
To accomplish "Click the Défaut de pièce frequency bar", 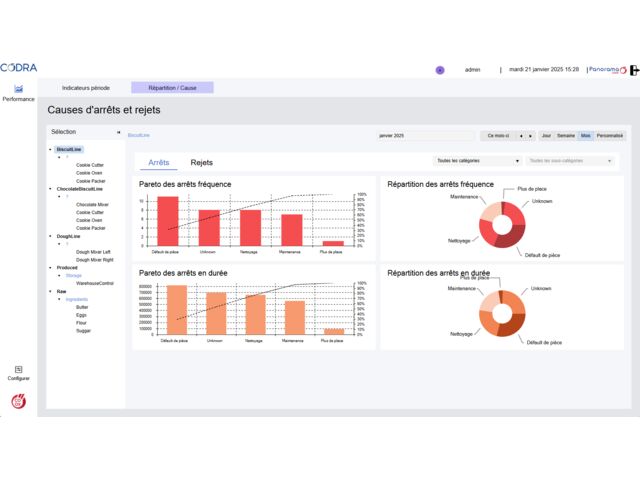I will pos(167,220).
